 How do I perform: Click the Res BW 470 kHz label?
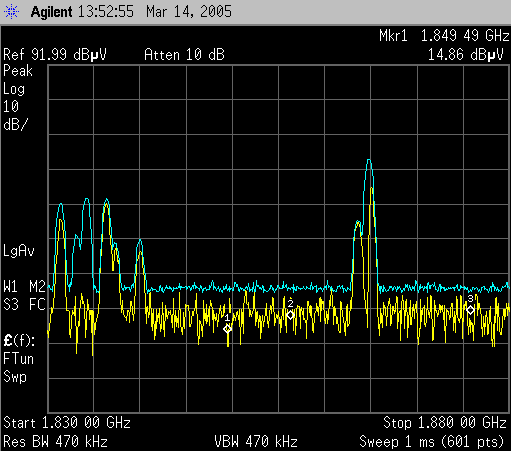[x=55, y=442]
